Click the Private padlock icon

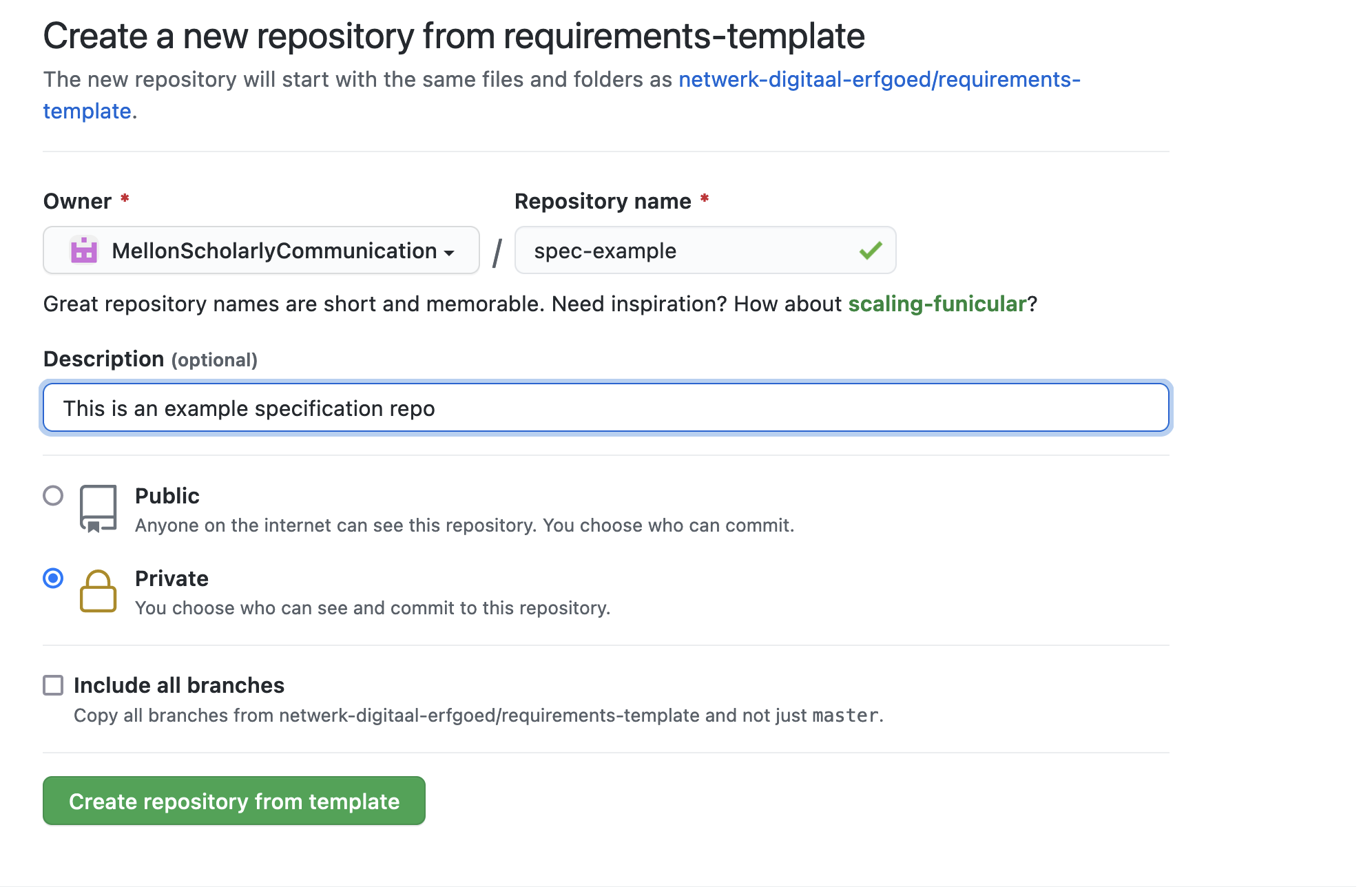point(98,591)
